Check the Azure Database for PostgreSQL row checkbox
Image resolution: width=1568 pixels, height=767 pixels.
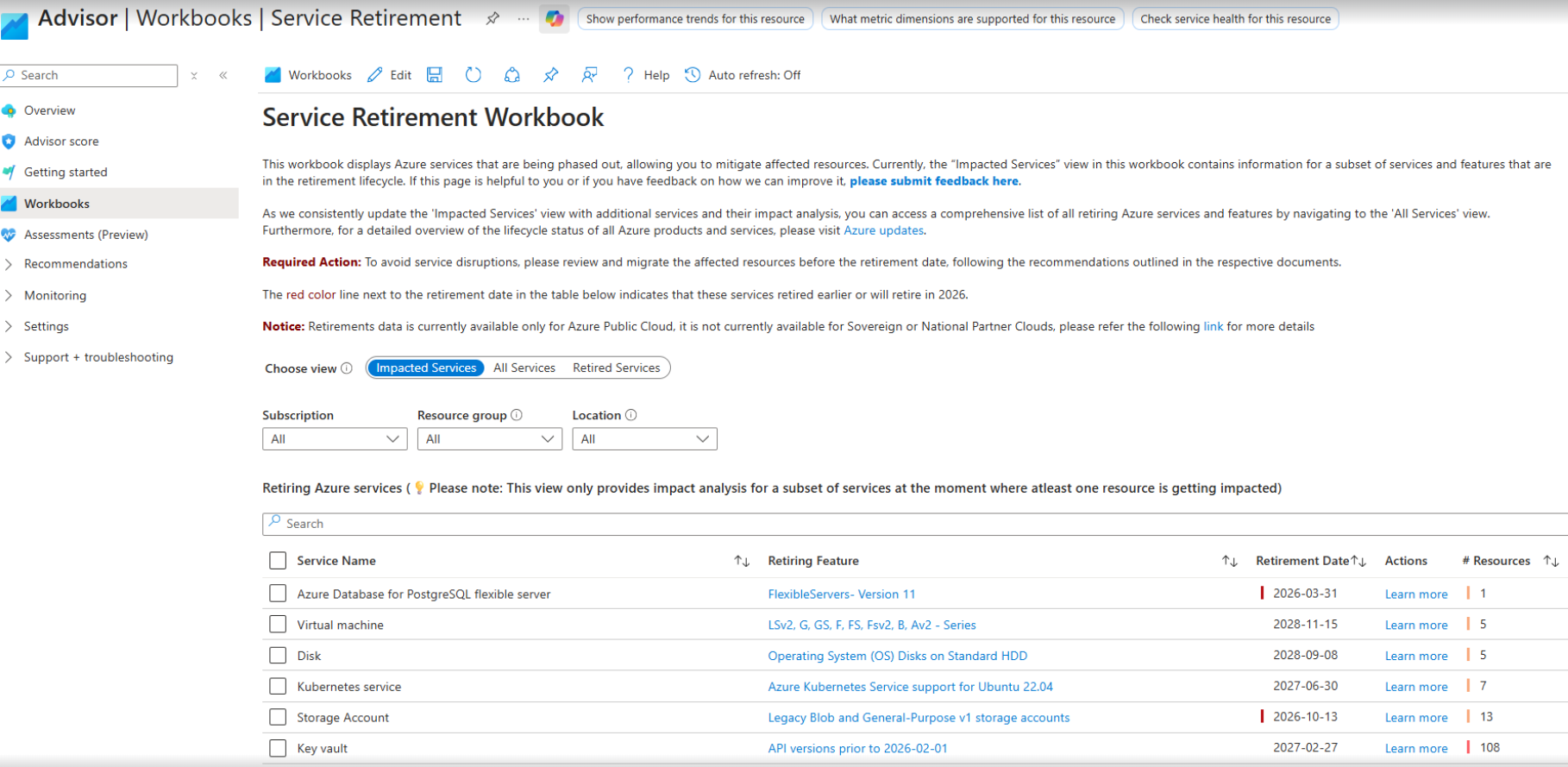[x=278, y=594]
